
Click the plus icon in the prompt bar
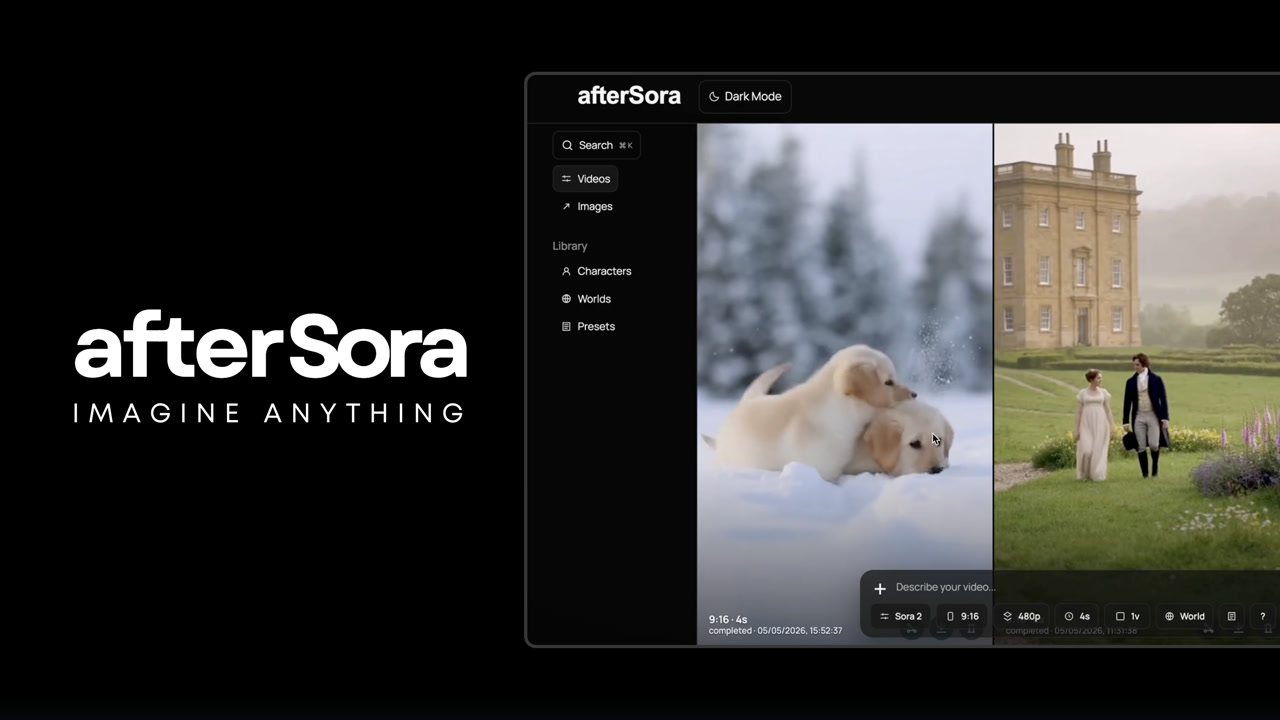click(x=880, y=588)
